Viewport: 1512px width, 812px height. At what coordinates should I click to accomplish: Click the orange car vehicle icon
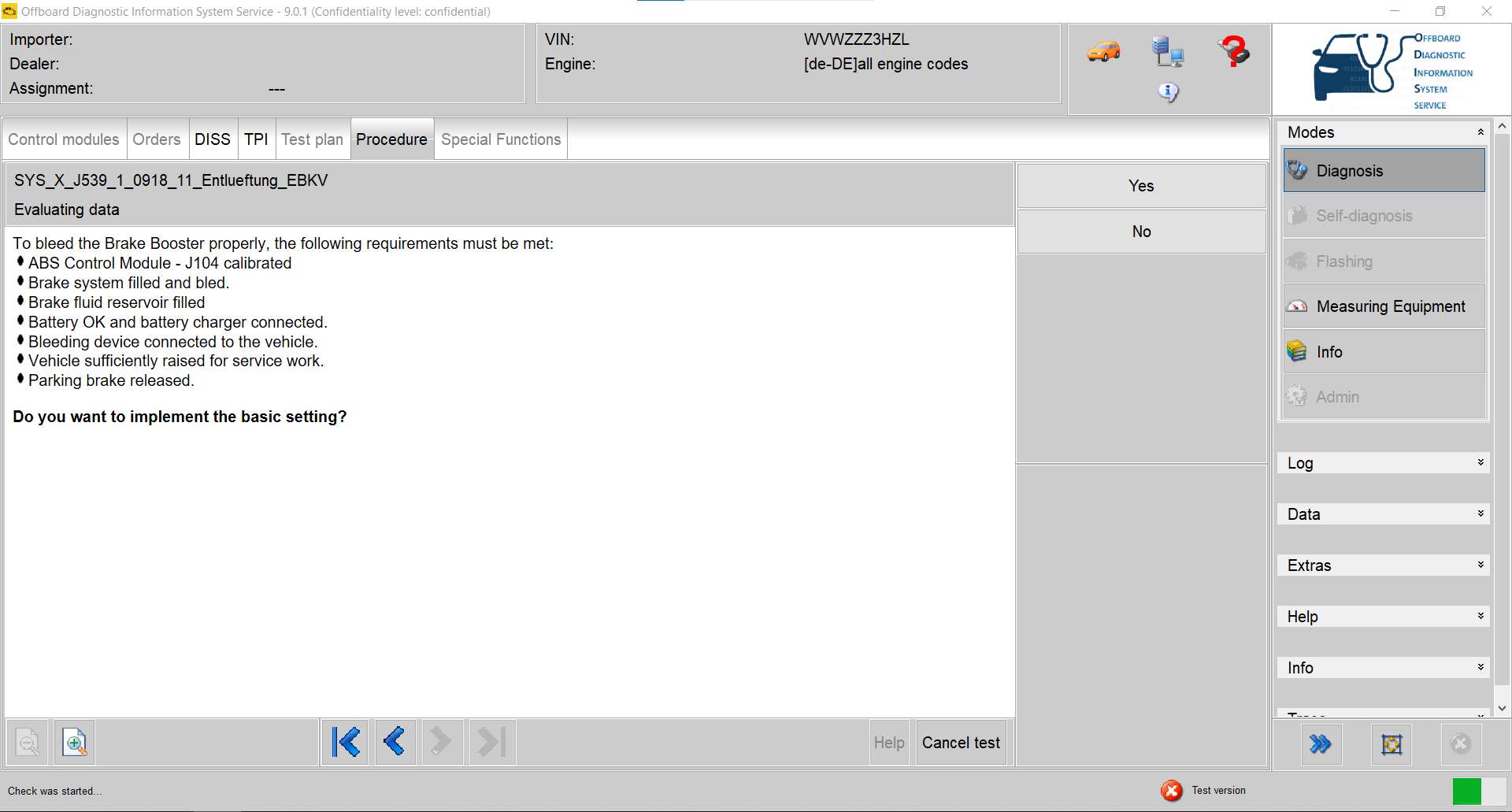click(1103, 52)
